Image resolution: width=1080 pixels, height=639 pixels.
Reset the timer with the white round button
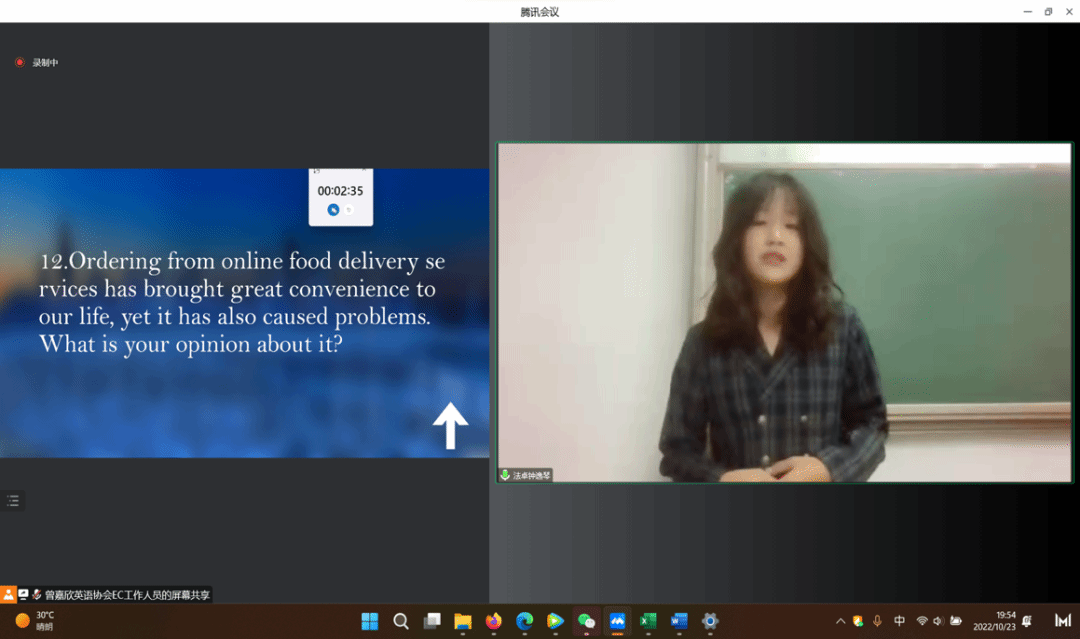tap(348, 210)
